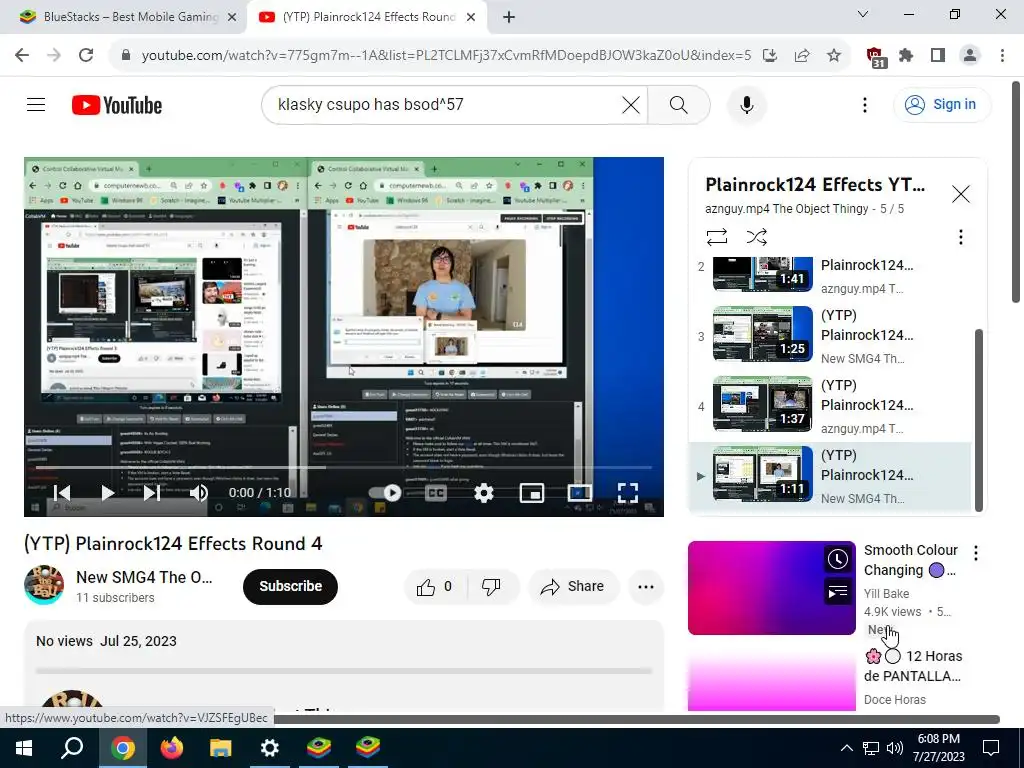Viewport: 1024px width, 768px height.
Task: Open more actions below the video
Action: pos(646,586)
